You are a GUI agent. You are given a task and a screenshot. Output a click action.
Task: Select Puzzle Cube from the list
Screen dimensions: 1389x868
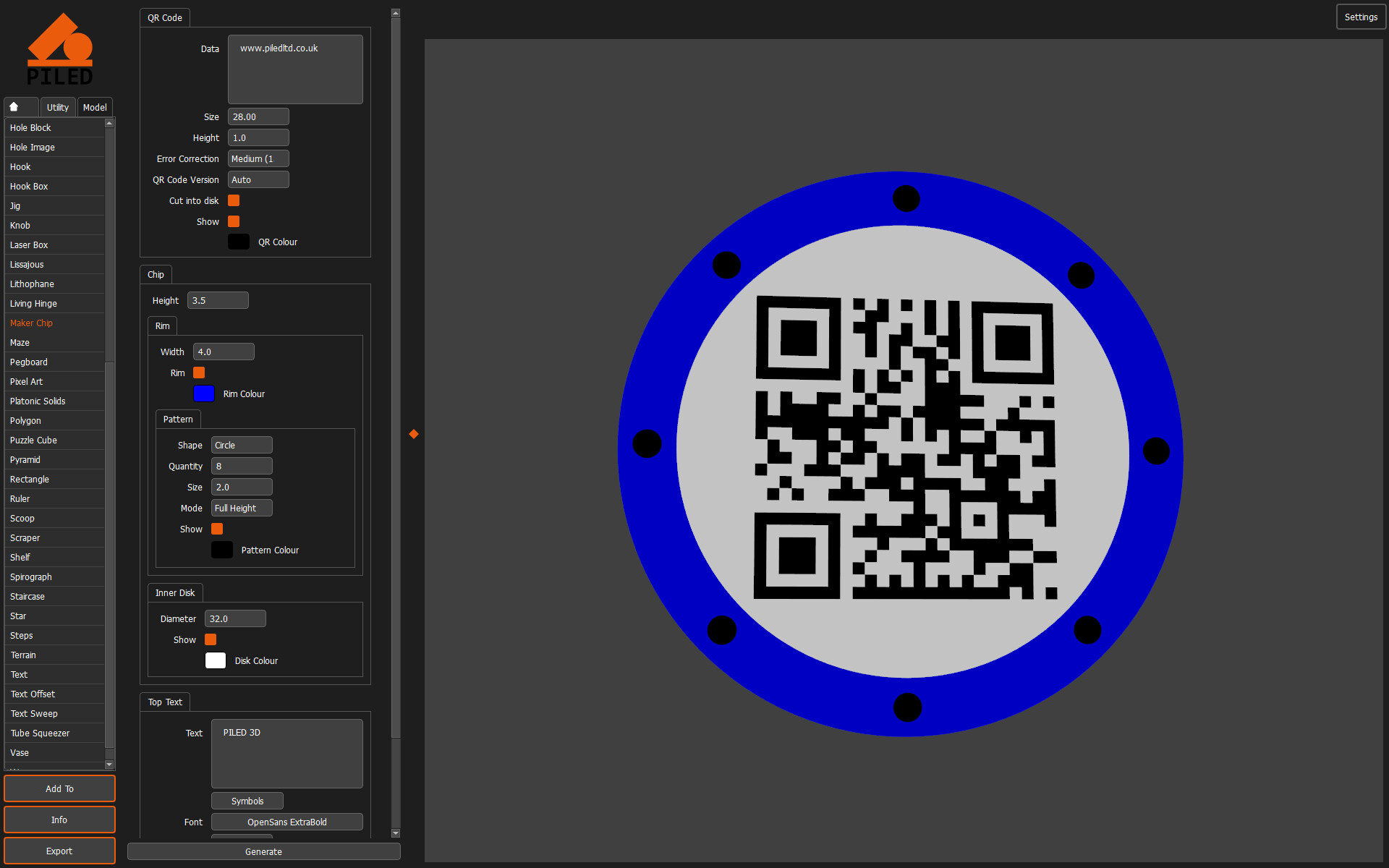pyautogui.click(x=54, y=440)
